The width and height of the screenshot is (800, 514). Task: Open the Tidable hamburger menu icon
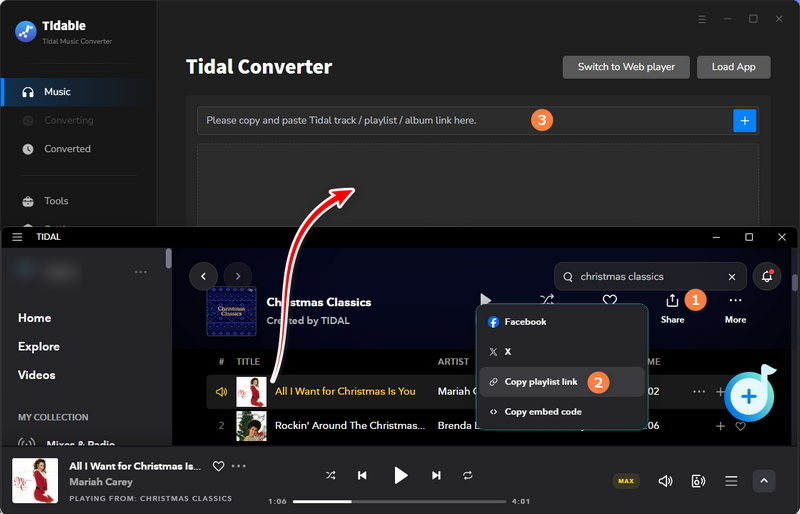coord(702,19)
